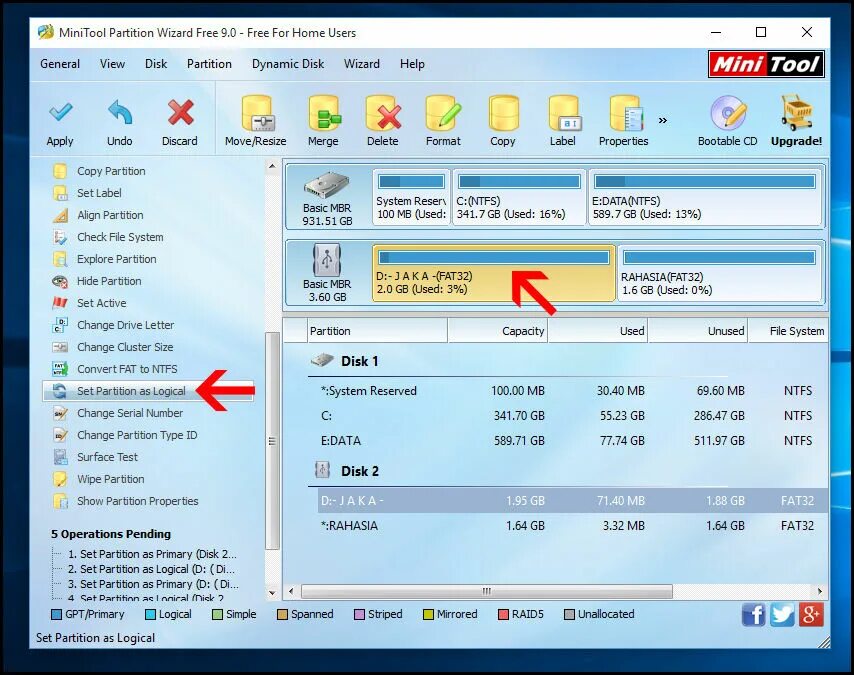The width and height of the screenshot is (854, 675).
Task: Click the Copy partition toolbar icon
Action: 503,113
